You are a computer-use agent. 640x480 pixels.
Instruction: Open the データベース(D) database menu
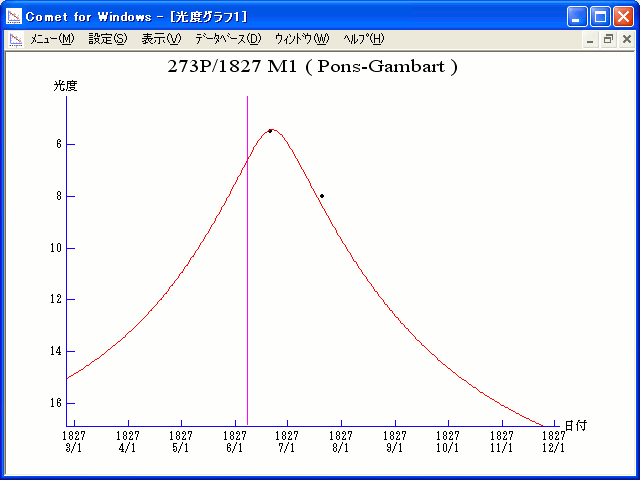(228, 39)
